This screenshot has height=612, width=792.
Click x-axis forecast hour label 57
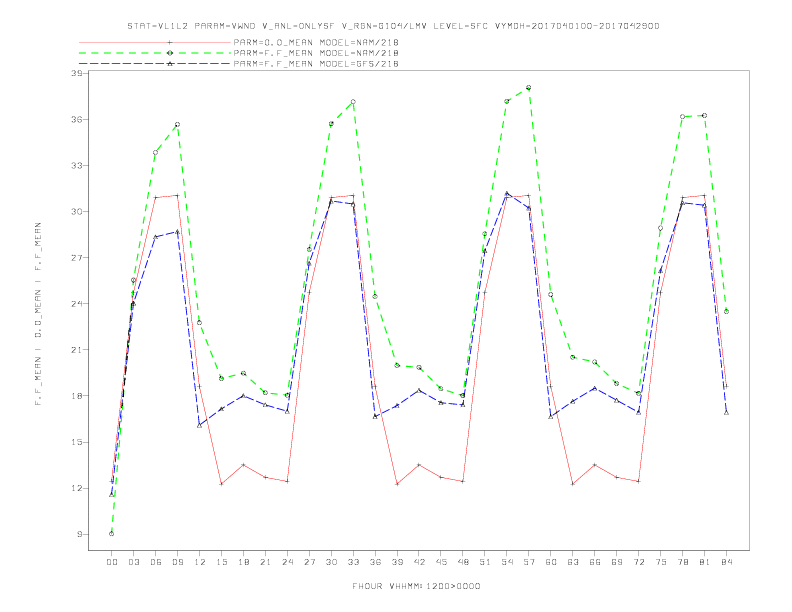529,562
